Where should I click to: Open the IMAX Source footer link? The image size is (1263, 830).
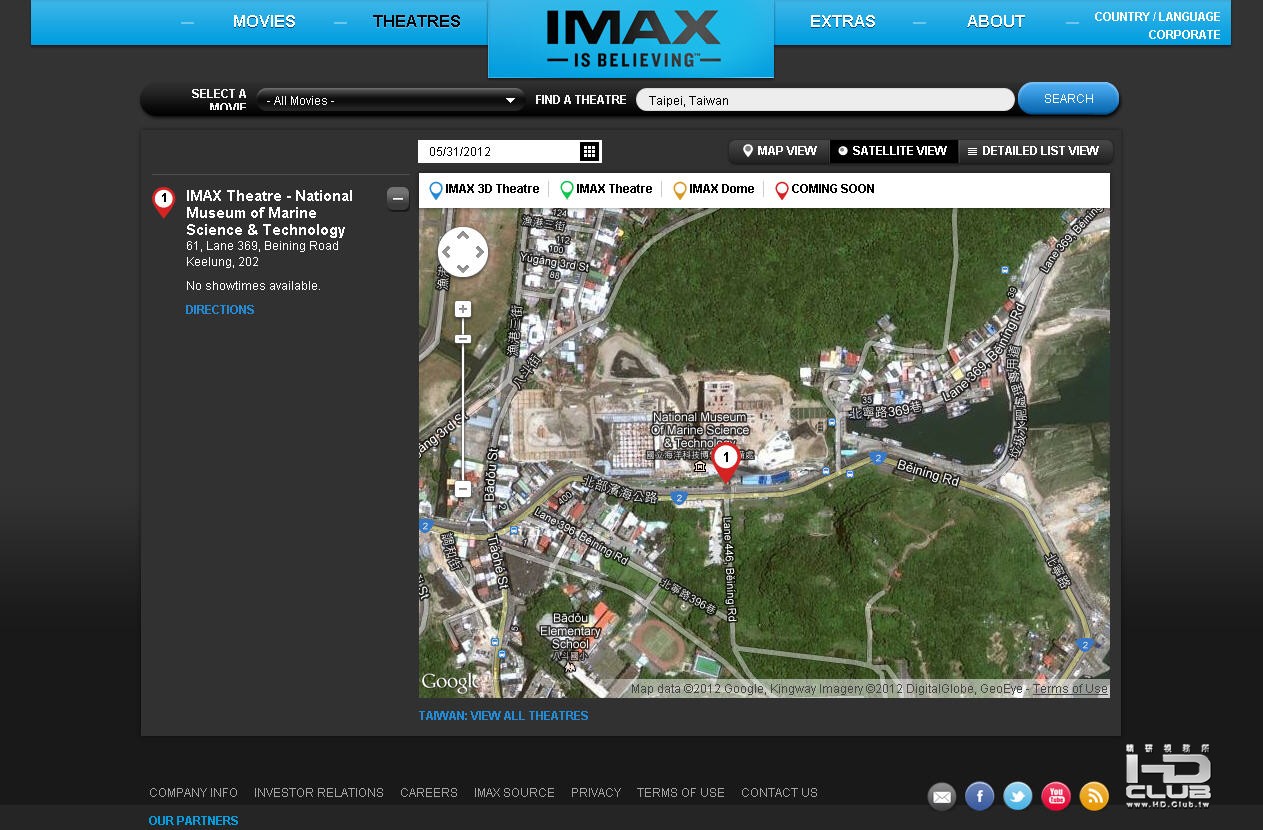point(514,793)
